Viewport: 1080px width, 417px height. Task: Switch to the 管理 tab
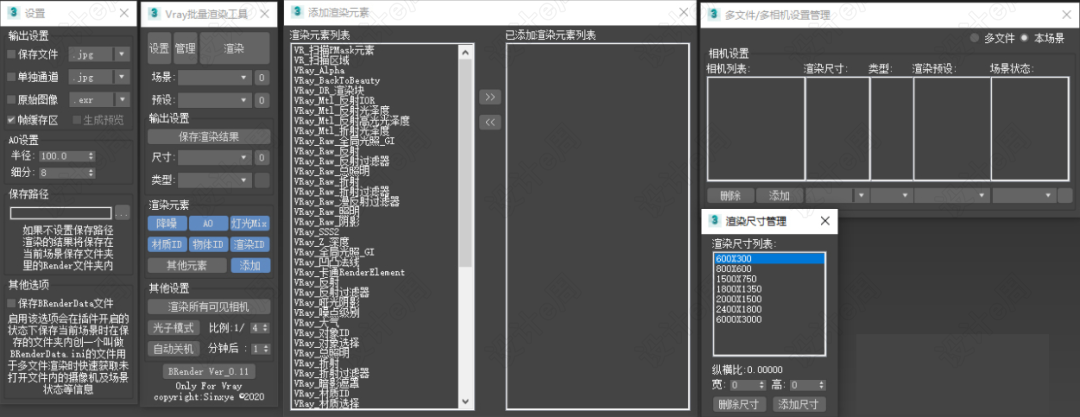[185, 48]
